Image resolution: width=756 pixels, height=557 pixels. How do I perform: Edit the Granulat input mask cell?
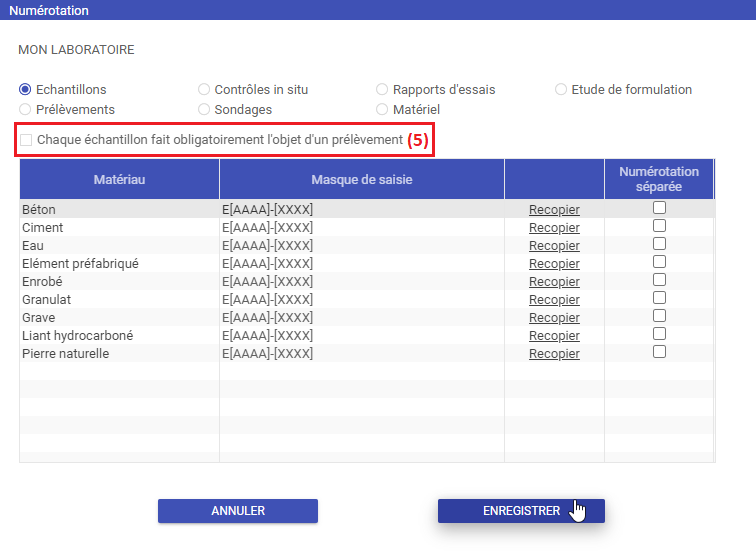362,299
